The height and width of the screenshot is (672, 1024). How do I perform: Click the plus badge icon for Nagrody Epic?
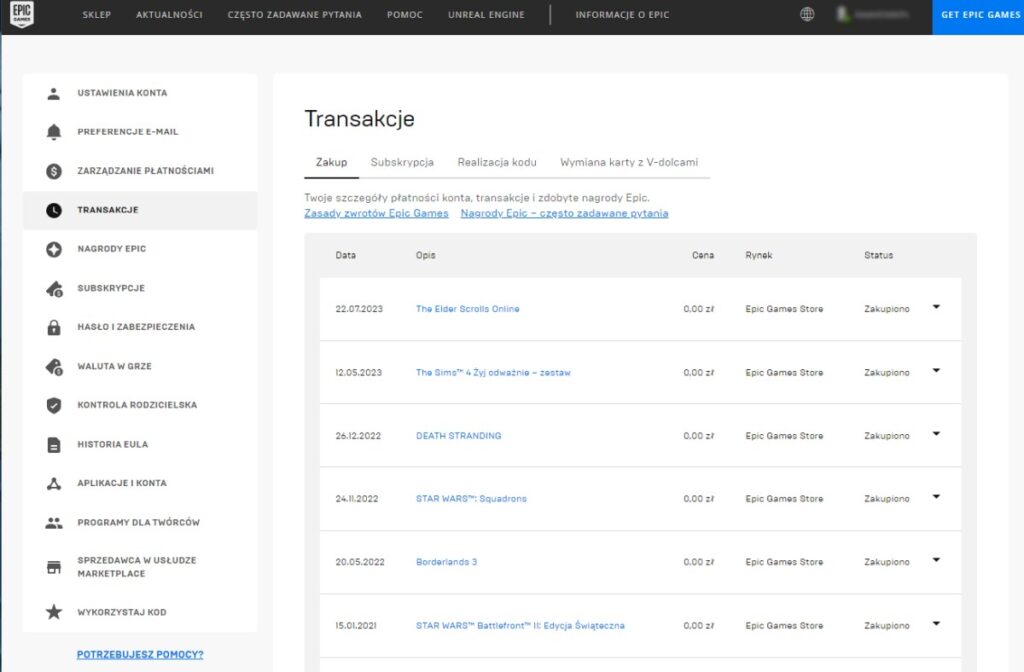(x=54, y=249)
